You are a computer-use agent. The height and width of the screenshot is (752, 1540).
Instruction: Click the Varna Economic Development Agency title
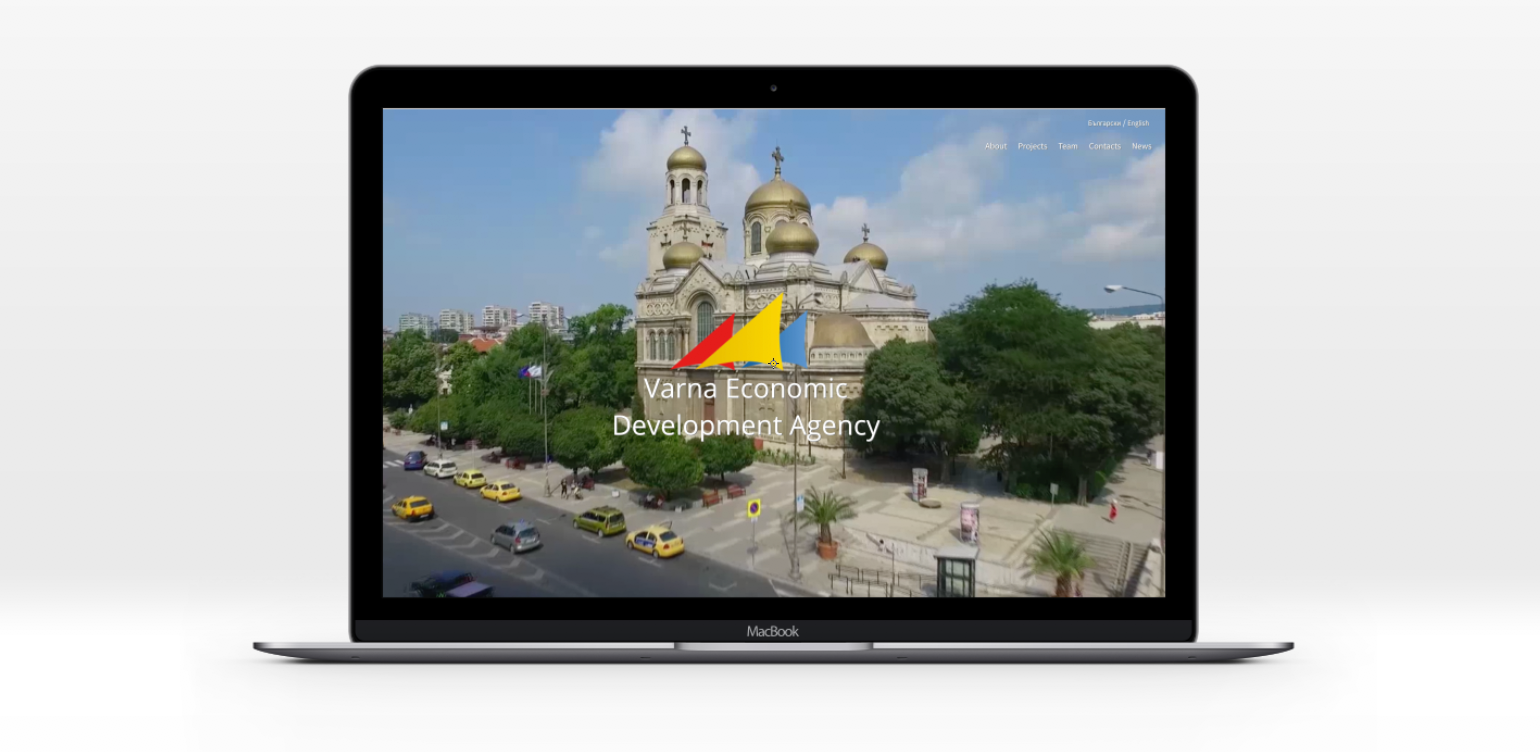tap(746, 407)
